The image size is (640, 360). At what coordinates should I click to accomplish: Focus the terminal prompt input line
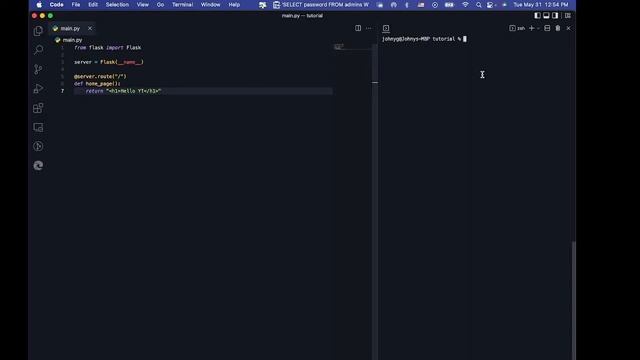(x=424, y=39)
